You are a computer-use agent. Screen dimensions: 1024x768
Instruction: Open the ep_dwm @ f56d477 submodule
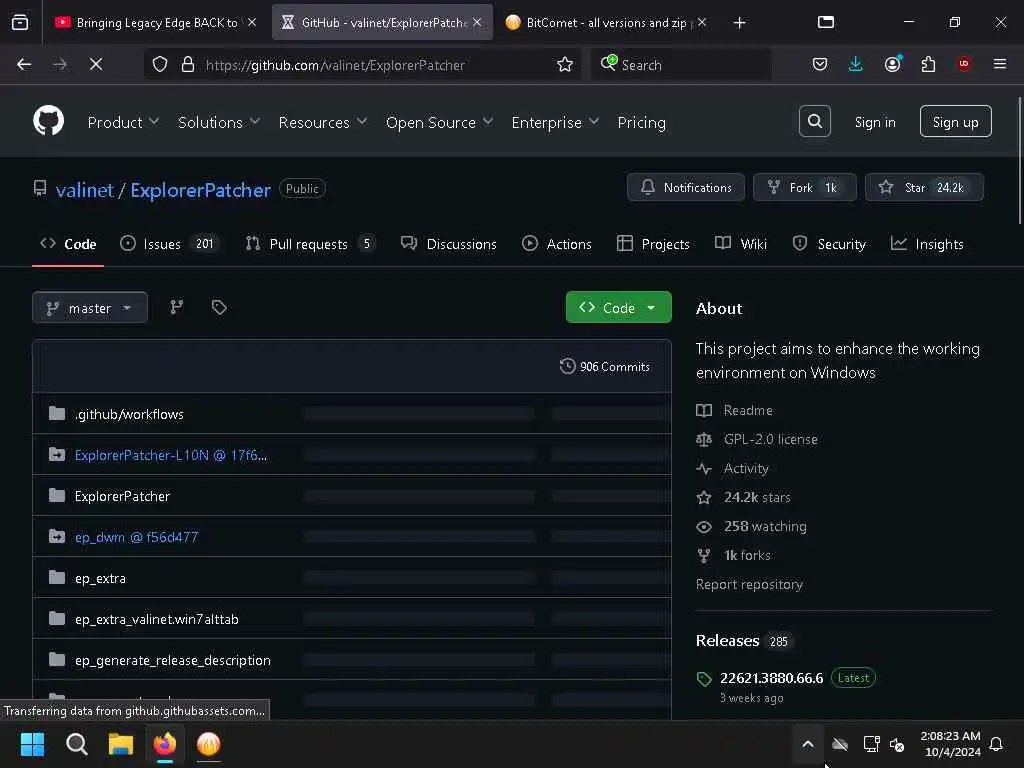[x=136, y=537]
